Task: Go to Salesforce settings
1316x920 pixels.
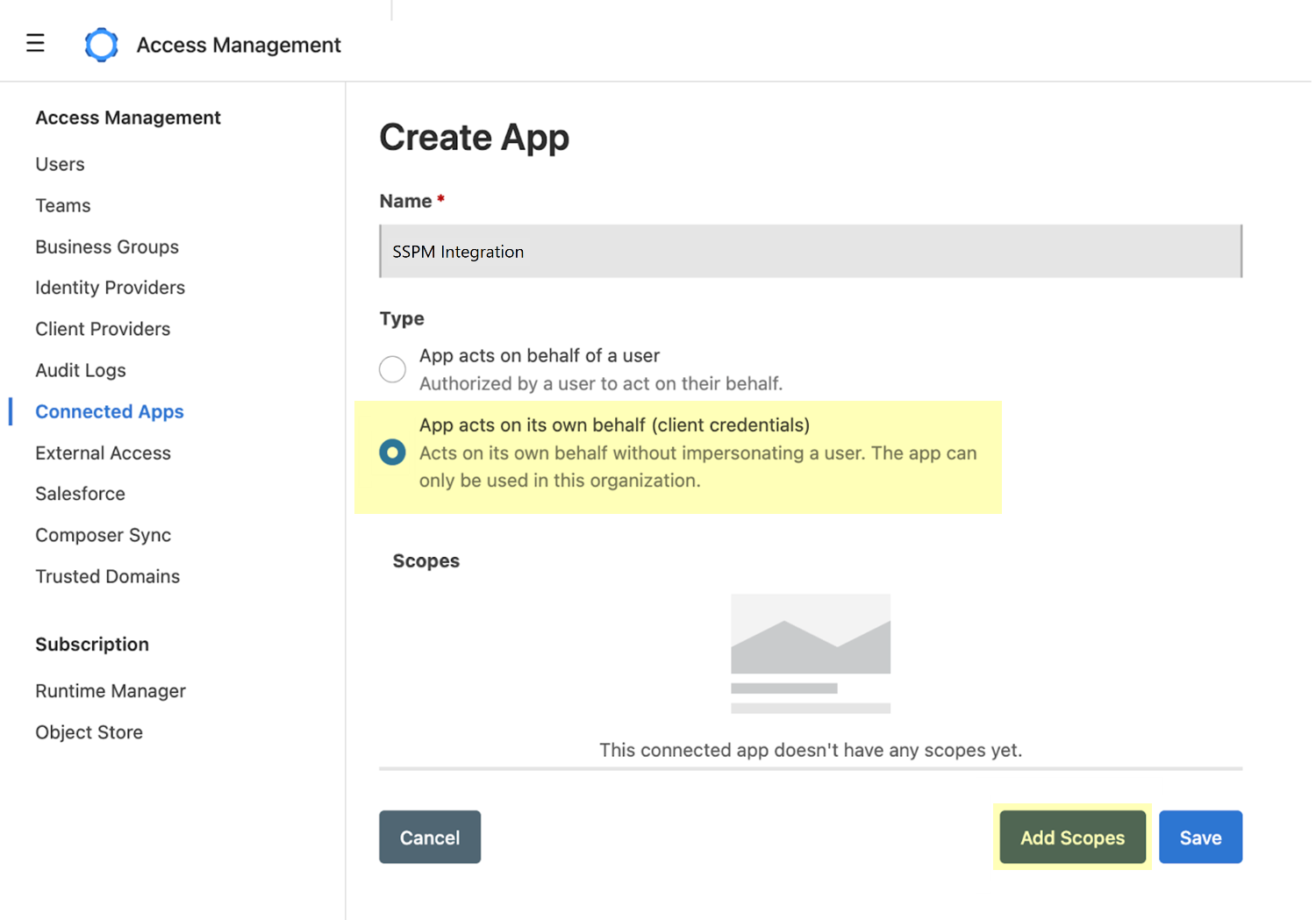Action: point(80,494)
